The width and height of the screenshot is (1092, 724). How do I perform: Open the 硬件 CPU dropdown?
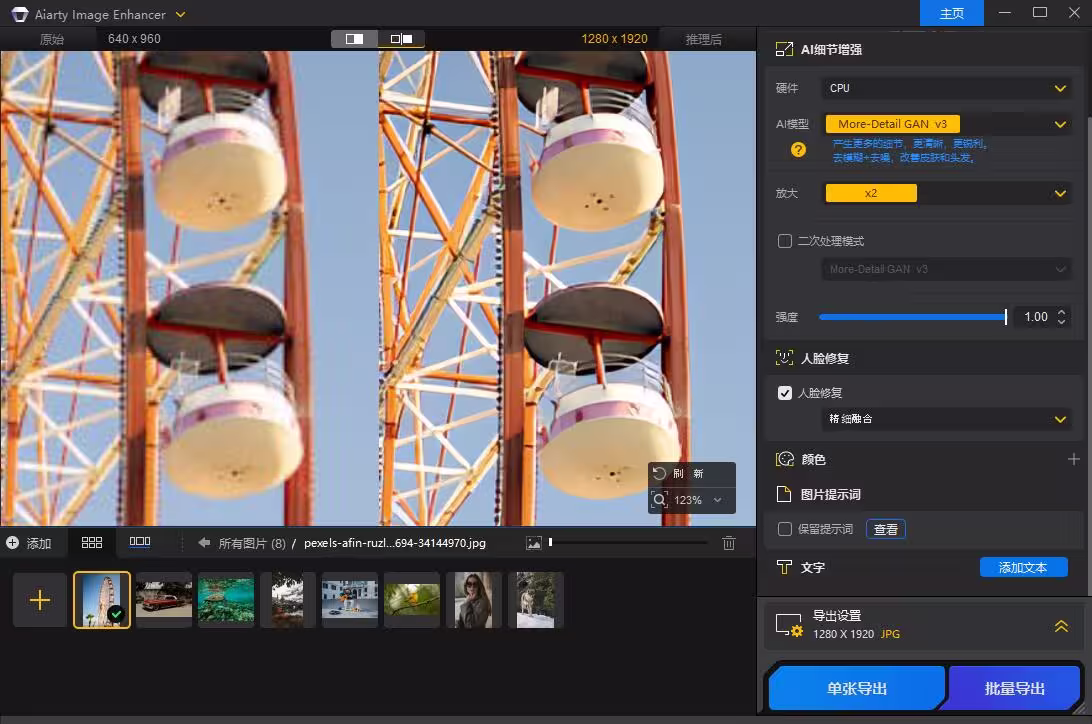[946, 88]
